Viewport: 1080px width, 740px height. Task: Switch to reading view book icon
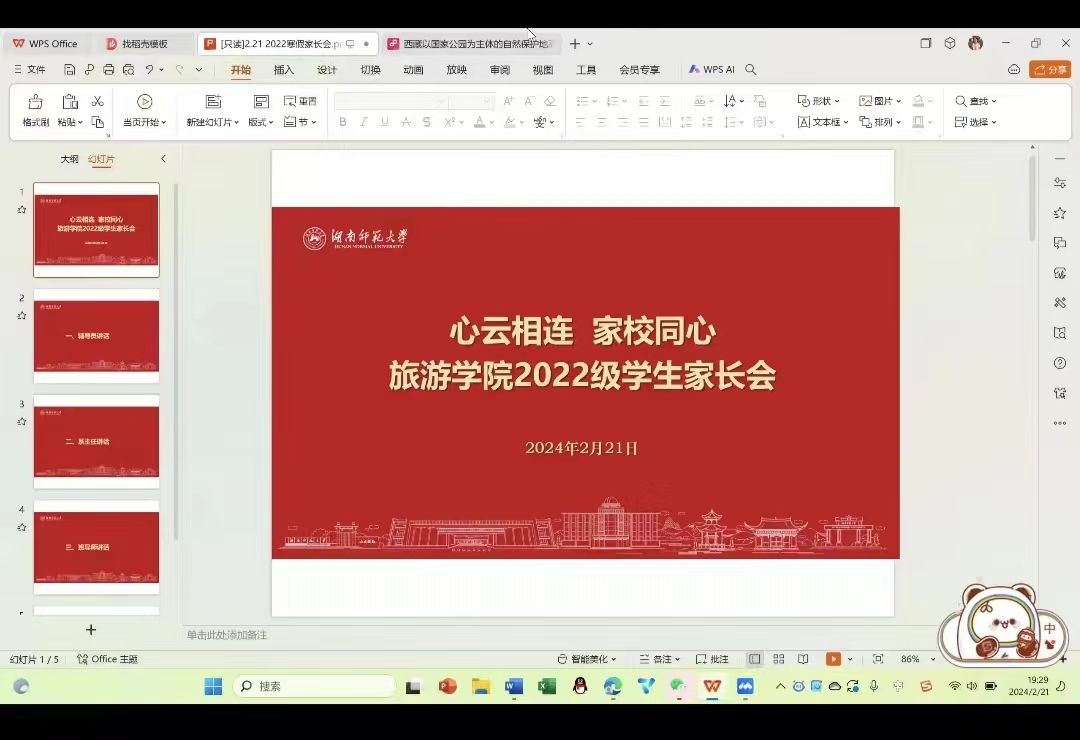803,659
